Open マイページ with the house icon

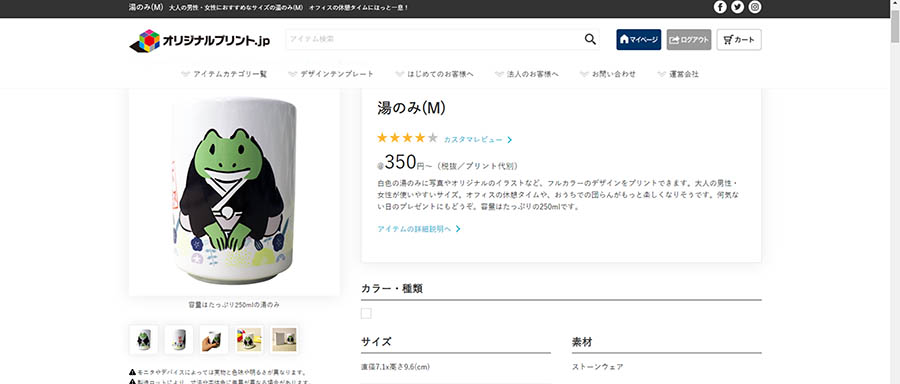(639, 40)
